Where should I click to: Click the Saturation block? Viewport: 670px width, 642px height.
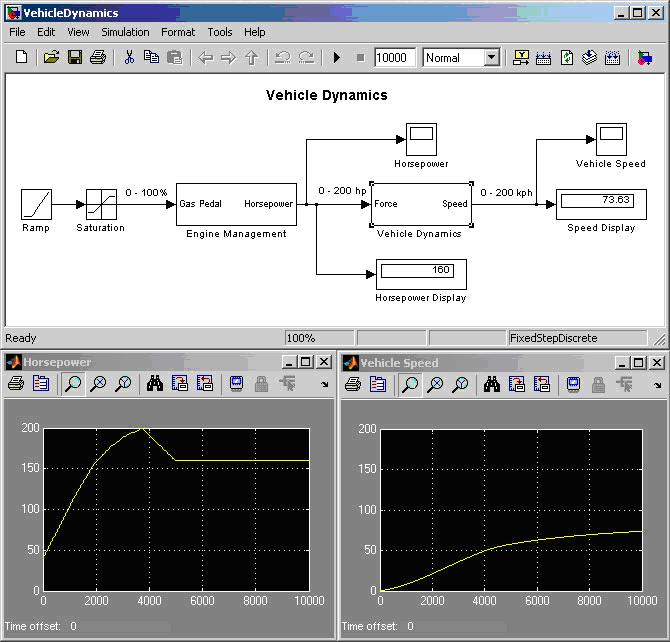(101, 204)
